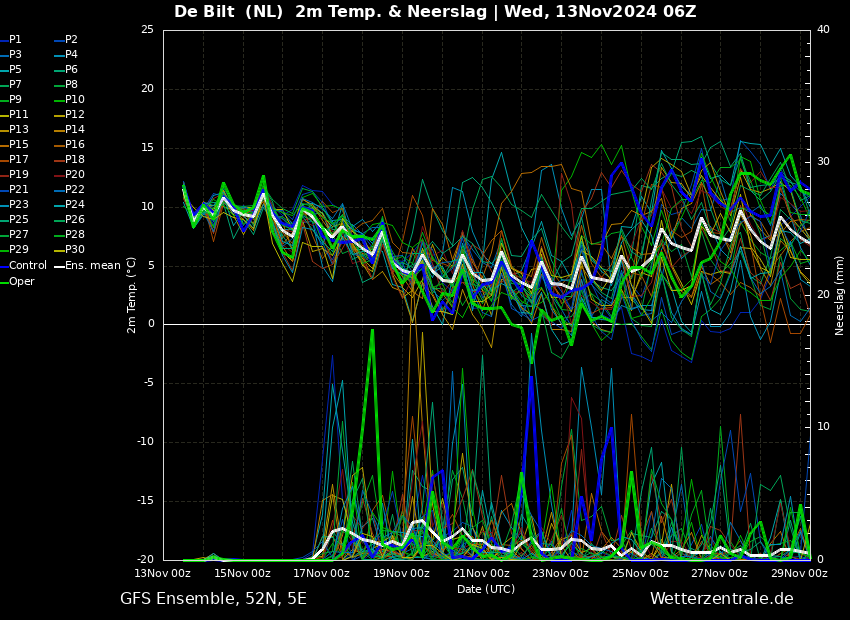Click the P14 legend entry
Viewport: 850px width, 620px height.
(74, 130)
